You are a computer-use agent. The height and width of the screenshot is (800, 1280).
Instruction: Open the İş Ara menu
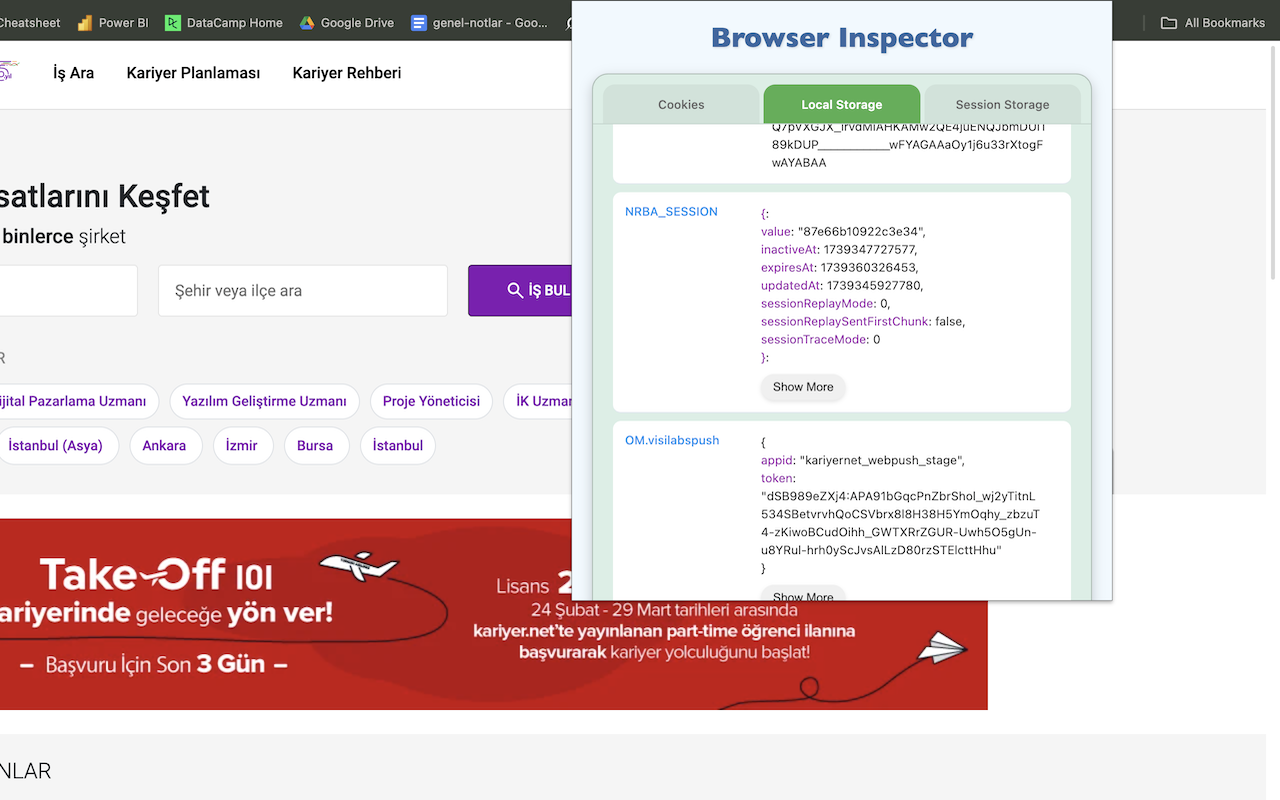(74, 73)
